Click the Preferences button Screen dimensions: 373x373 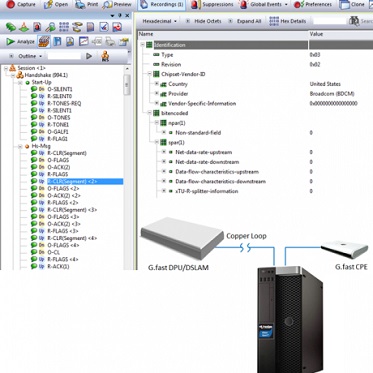[x=313, y=5]
